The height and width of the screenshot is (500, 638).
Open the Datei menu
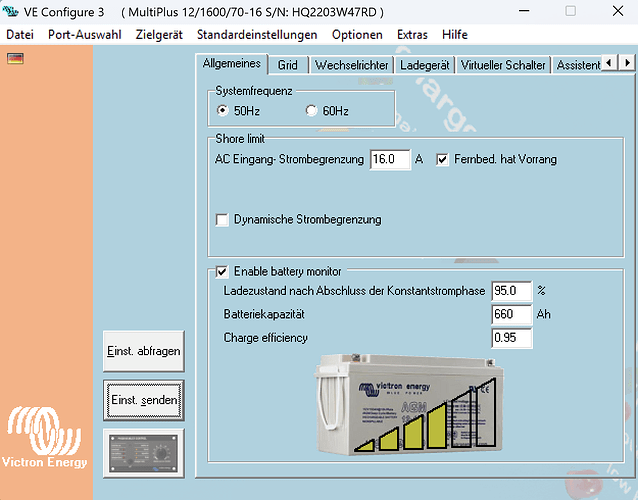click(x=20, y=35)
